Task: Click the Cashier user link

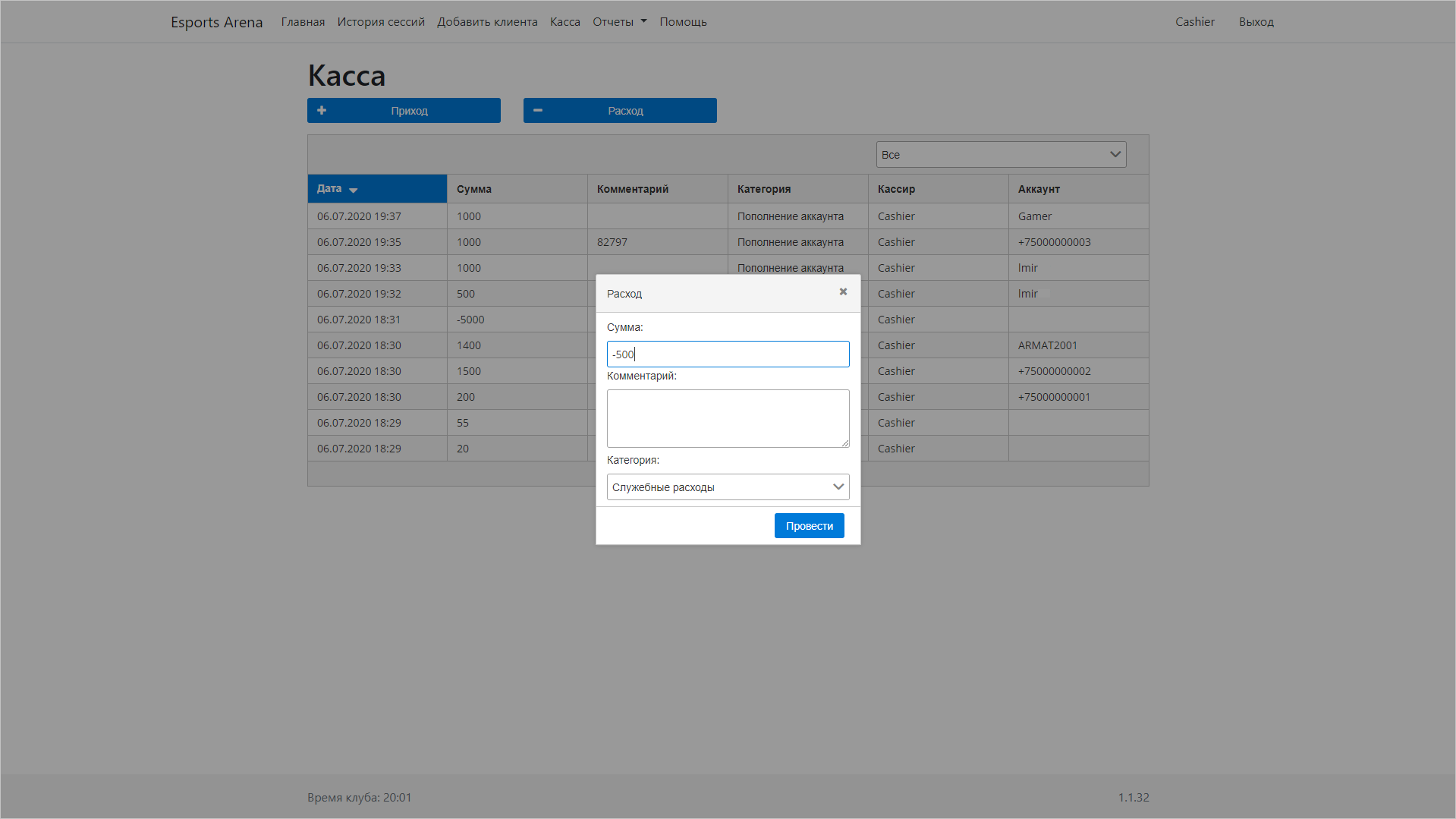Action: pyautogui.click(x=1194, y=22)
